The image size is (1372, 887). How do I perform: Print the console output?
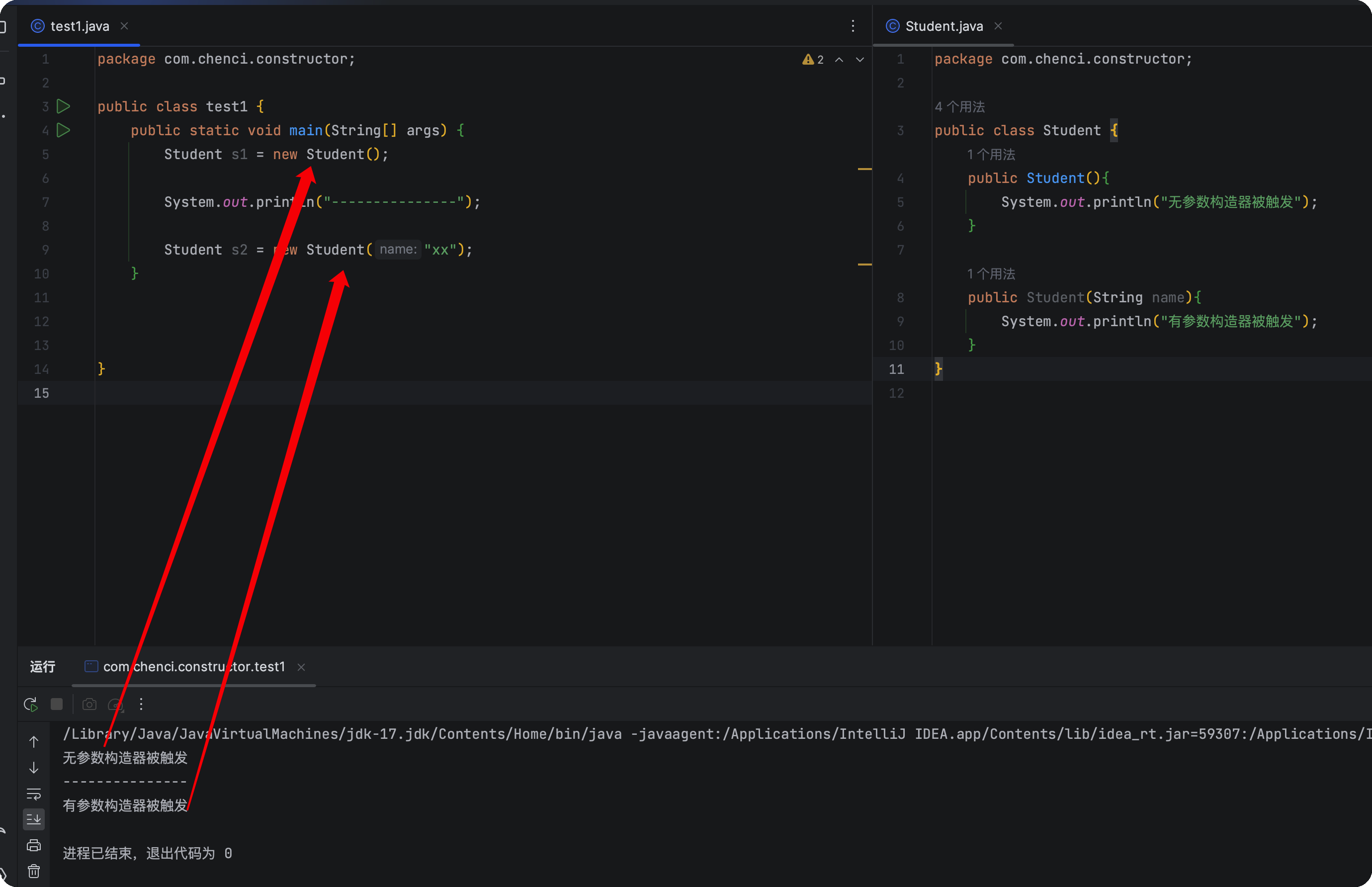coord(34,845)
